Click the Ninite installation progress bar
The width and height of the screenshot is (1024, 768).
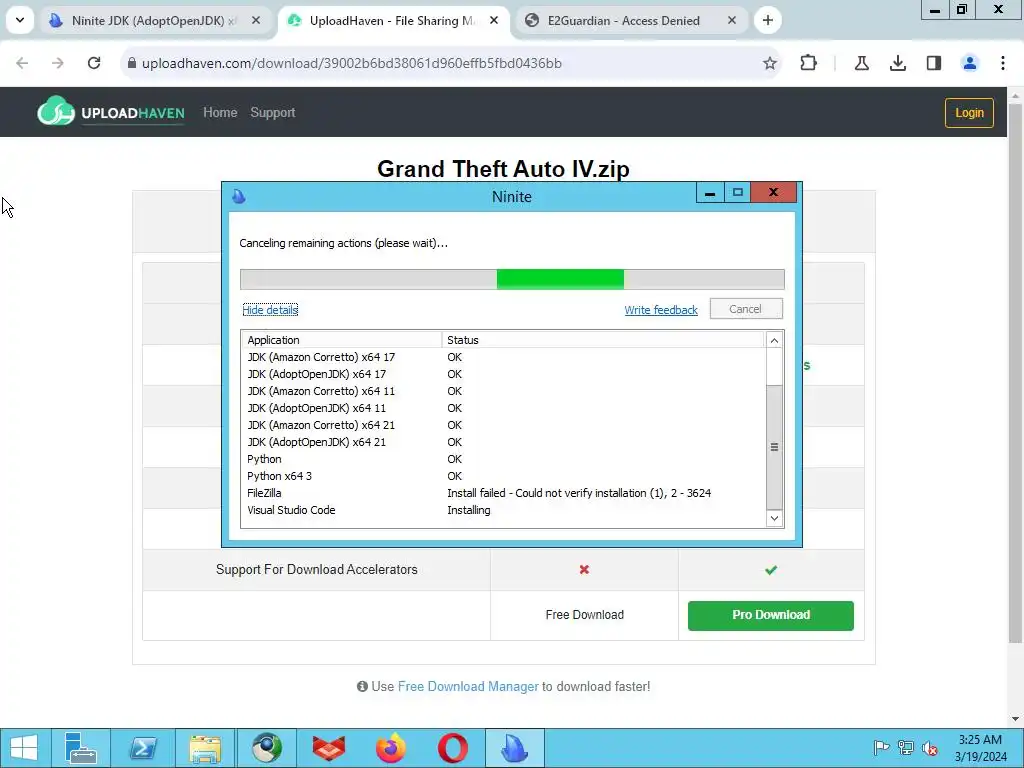coord(512,279)
